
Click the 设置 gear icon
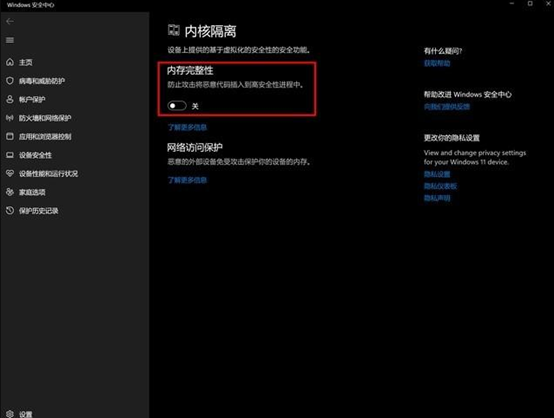pos(10,414)
